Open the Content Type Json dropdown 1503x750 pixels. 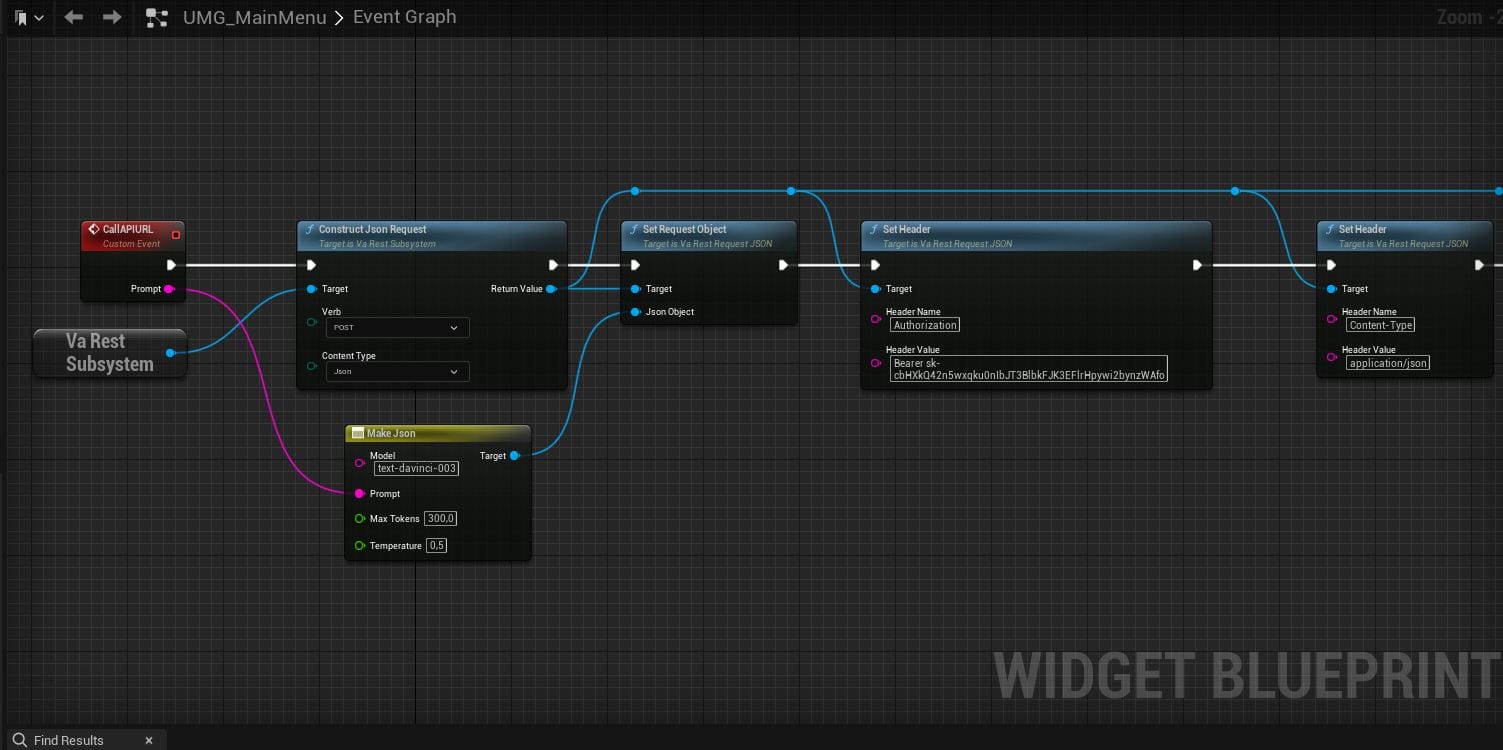[397, 372]
